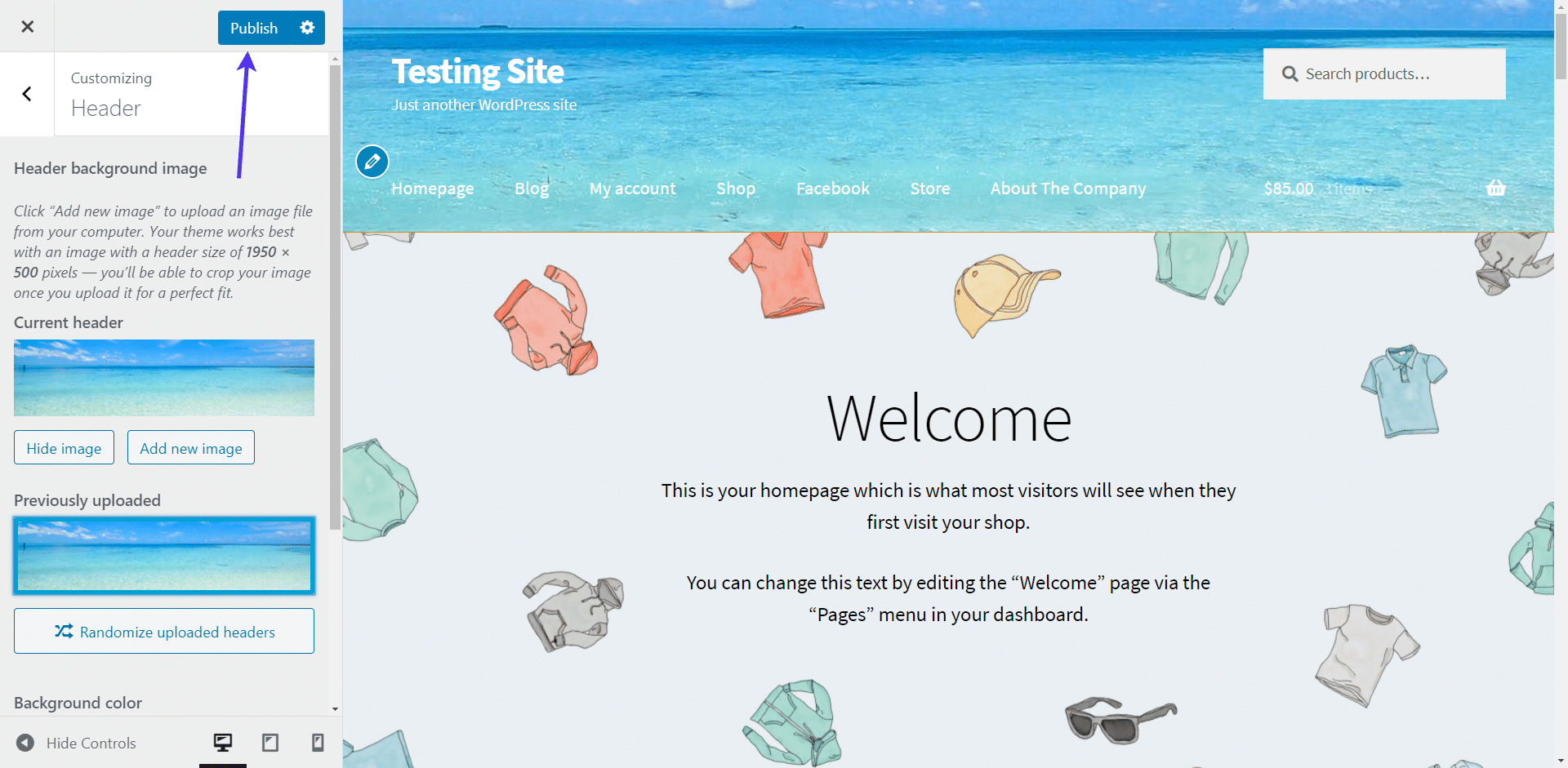The width and height of the screenshot is (1568, 768).
Task: Hide the current header image
Action: tap(64, 448)
